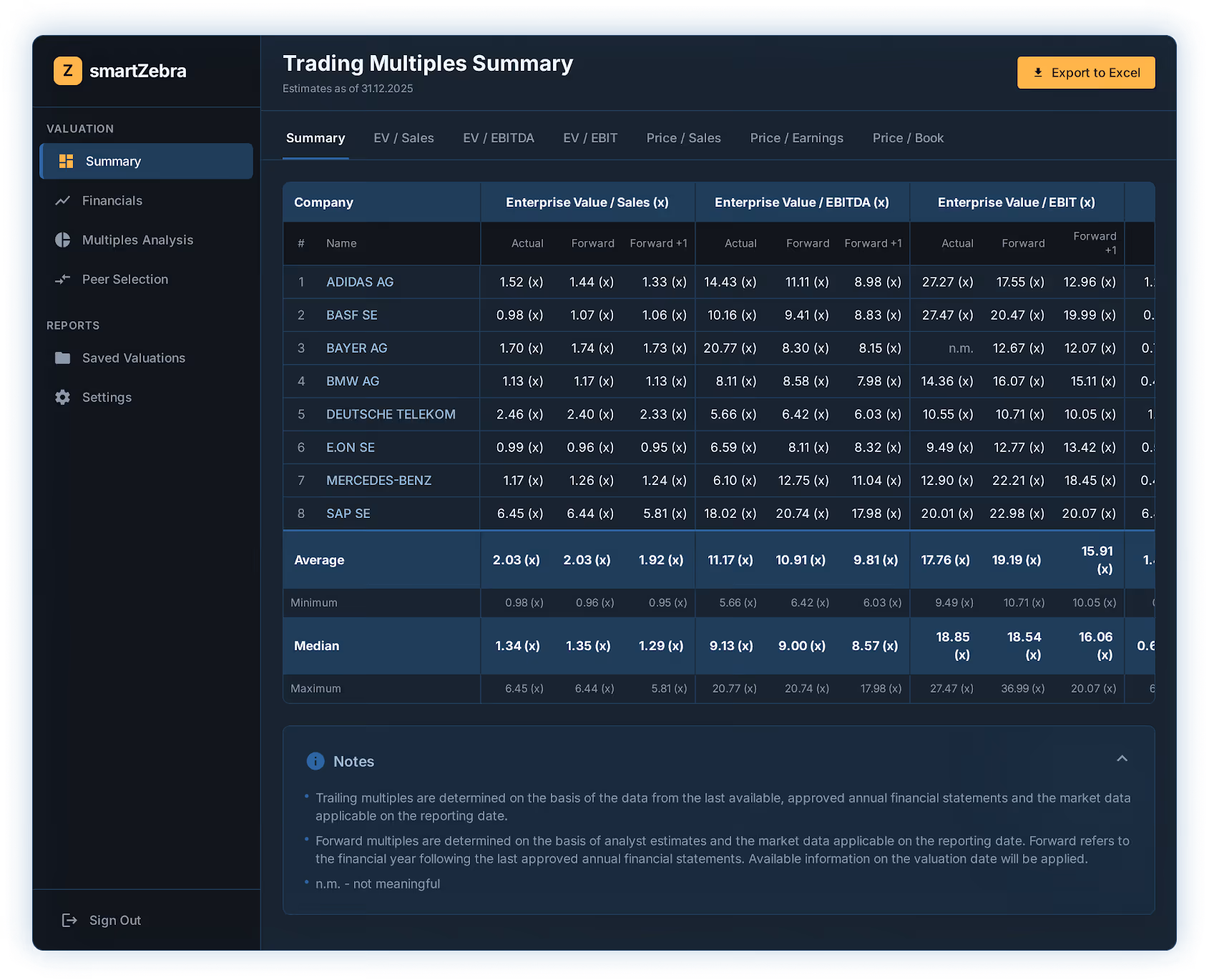Click the n.m. - not meaningful note

[x=378, y=883]
